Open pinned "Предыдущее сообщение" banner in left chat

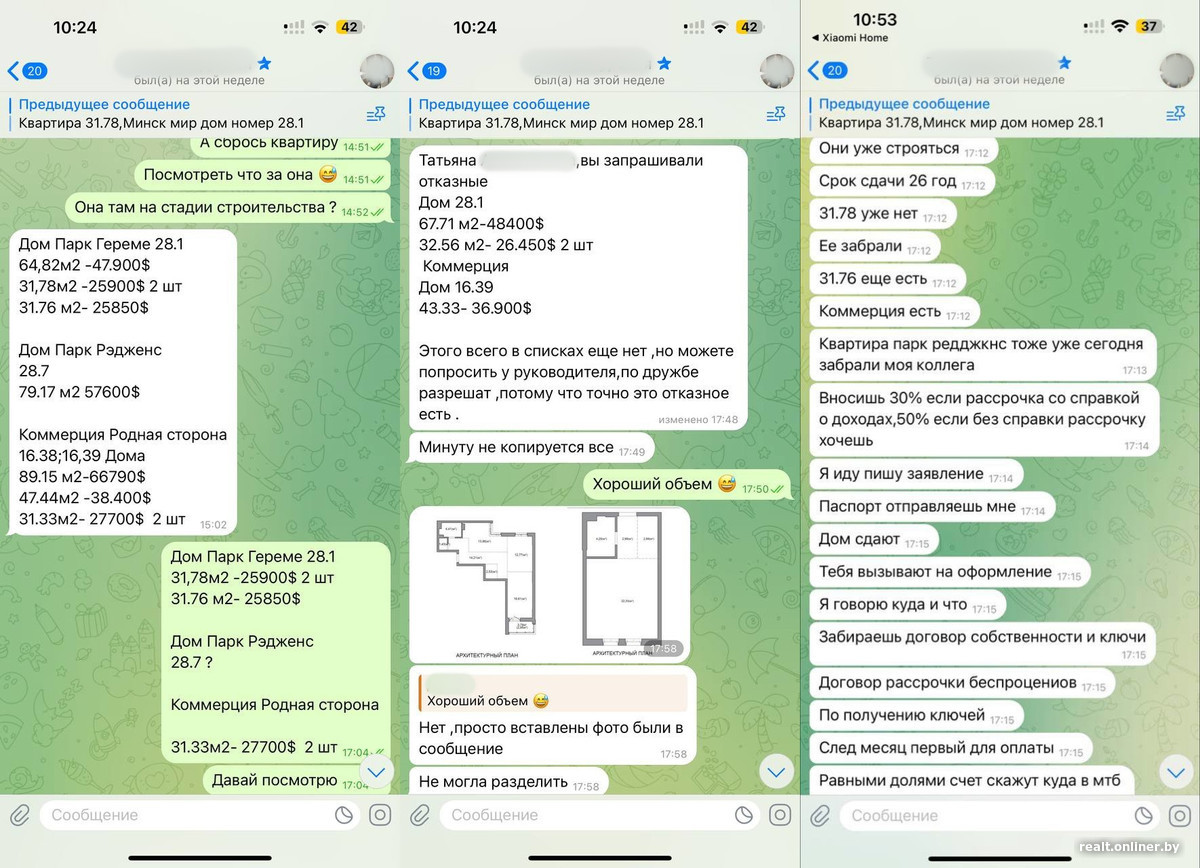coord(180,114)
